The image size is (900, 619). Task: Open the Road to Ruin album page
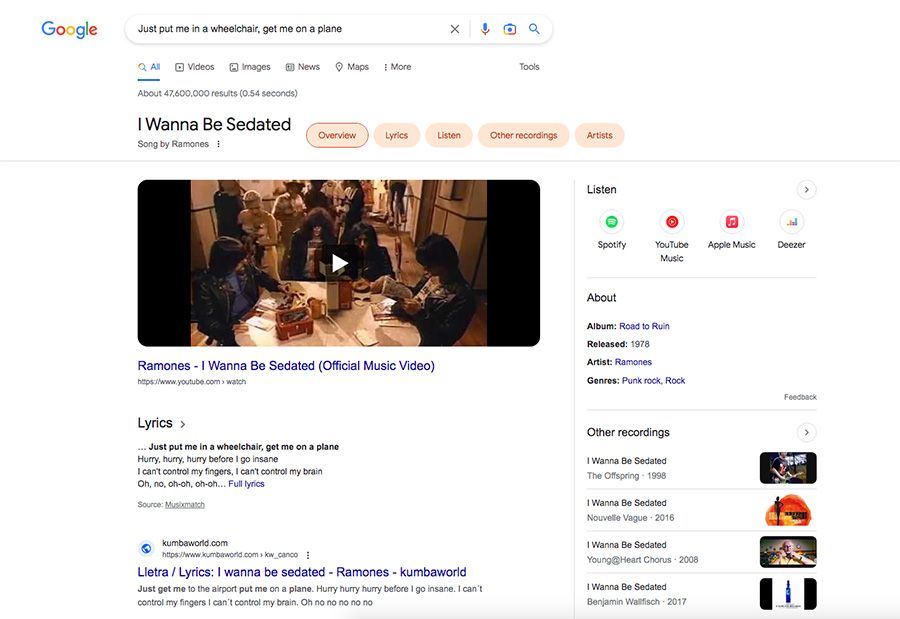click(646, 325)
